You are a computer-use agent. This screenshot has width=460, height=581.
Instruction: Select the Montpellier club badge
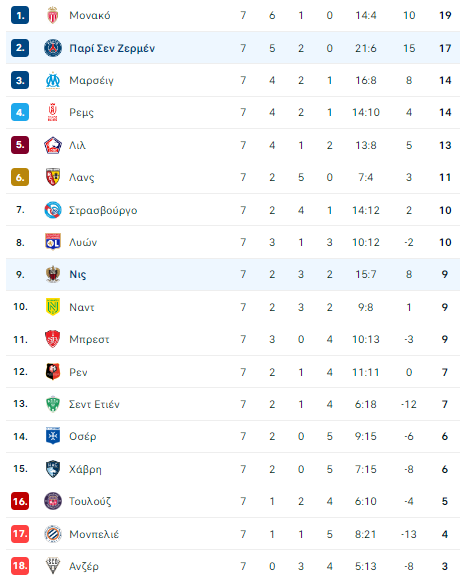(x=53, y=534)
